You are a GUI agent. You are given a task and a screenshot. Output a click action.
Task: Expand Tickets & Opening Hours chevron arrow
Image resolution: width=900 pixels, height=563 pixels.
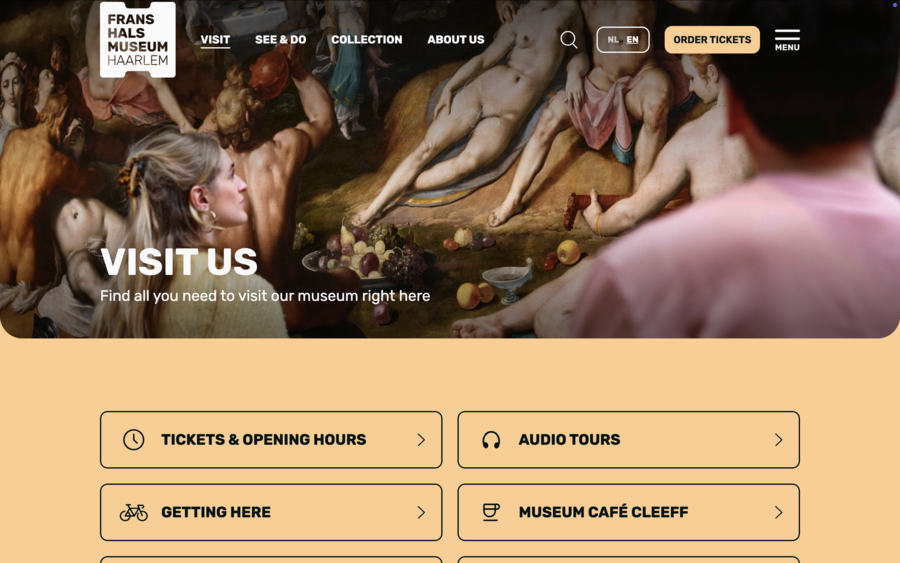tap(421, 440)
